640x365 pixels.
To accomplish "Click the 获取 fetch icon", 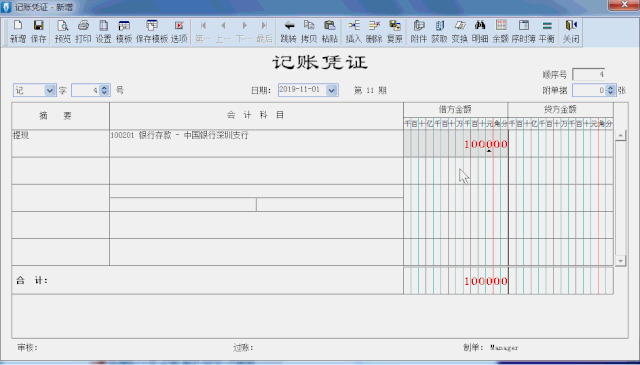I will pos(439,32).
